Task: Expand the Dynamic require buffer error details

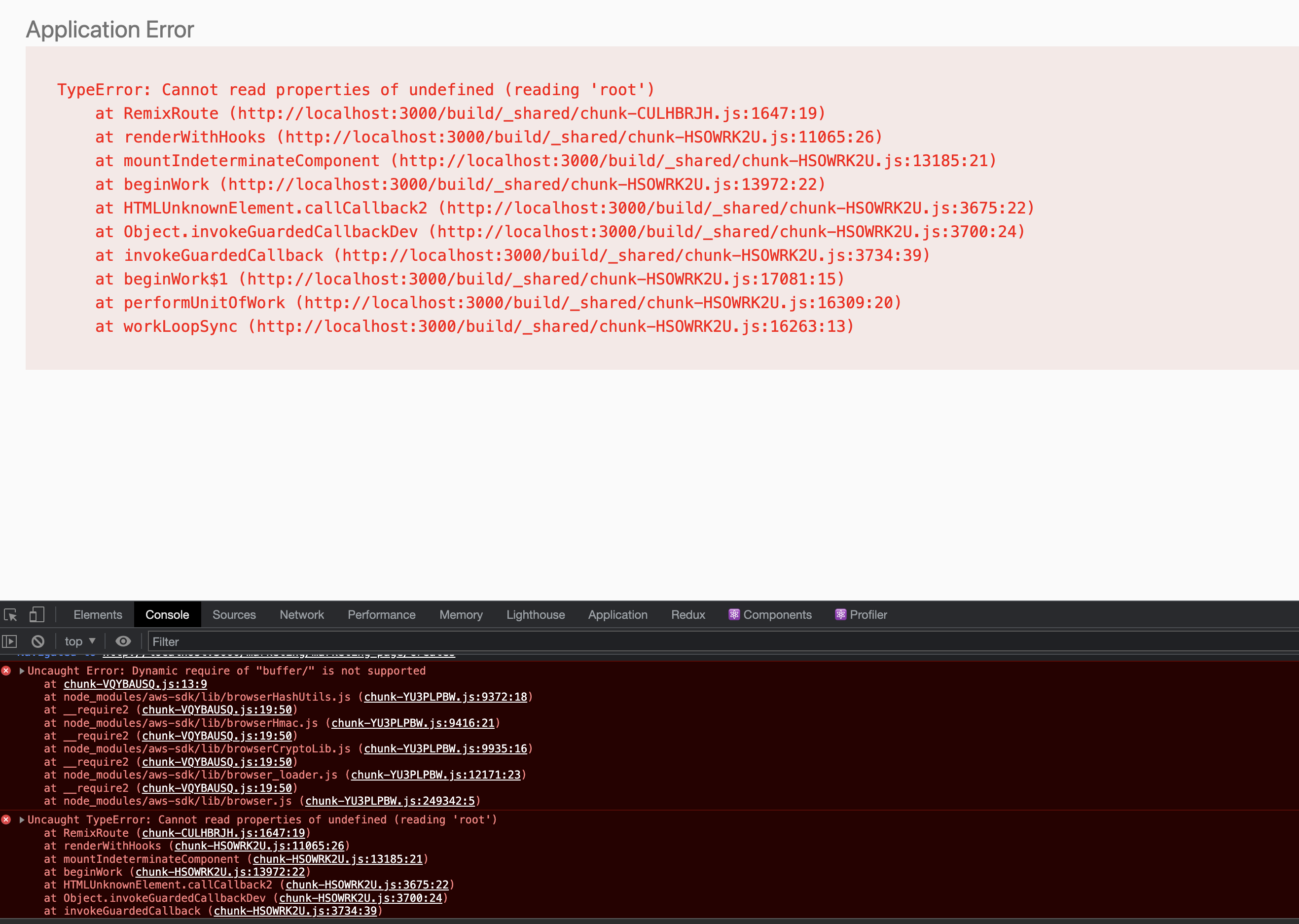Action: point(21,671)
